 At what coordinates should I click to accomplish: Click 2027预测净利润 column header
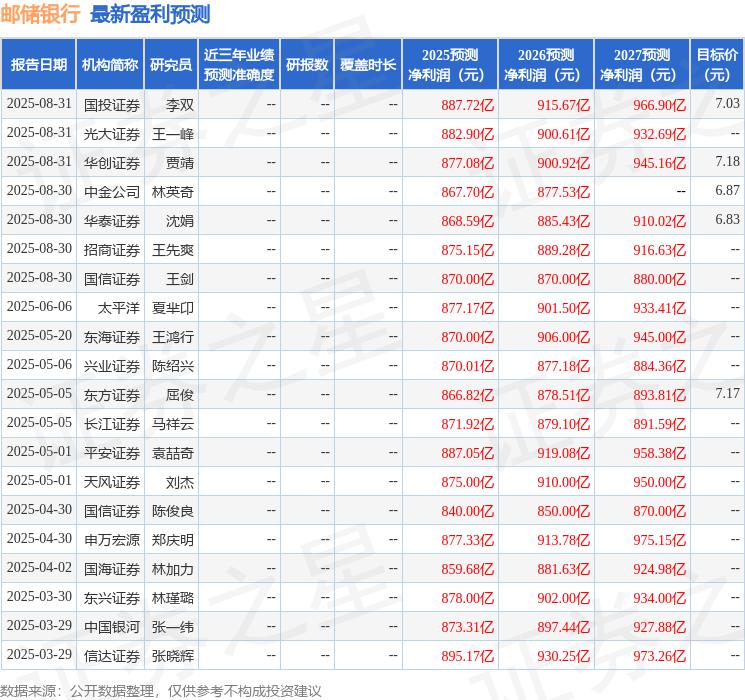(642, 65)
